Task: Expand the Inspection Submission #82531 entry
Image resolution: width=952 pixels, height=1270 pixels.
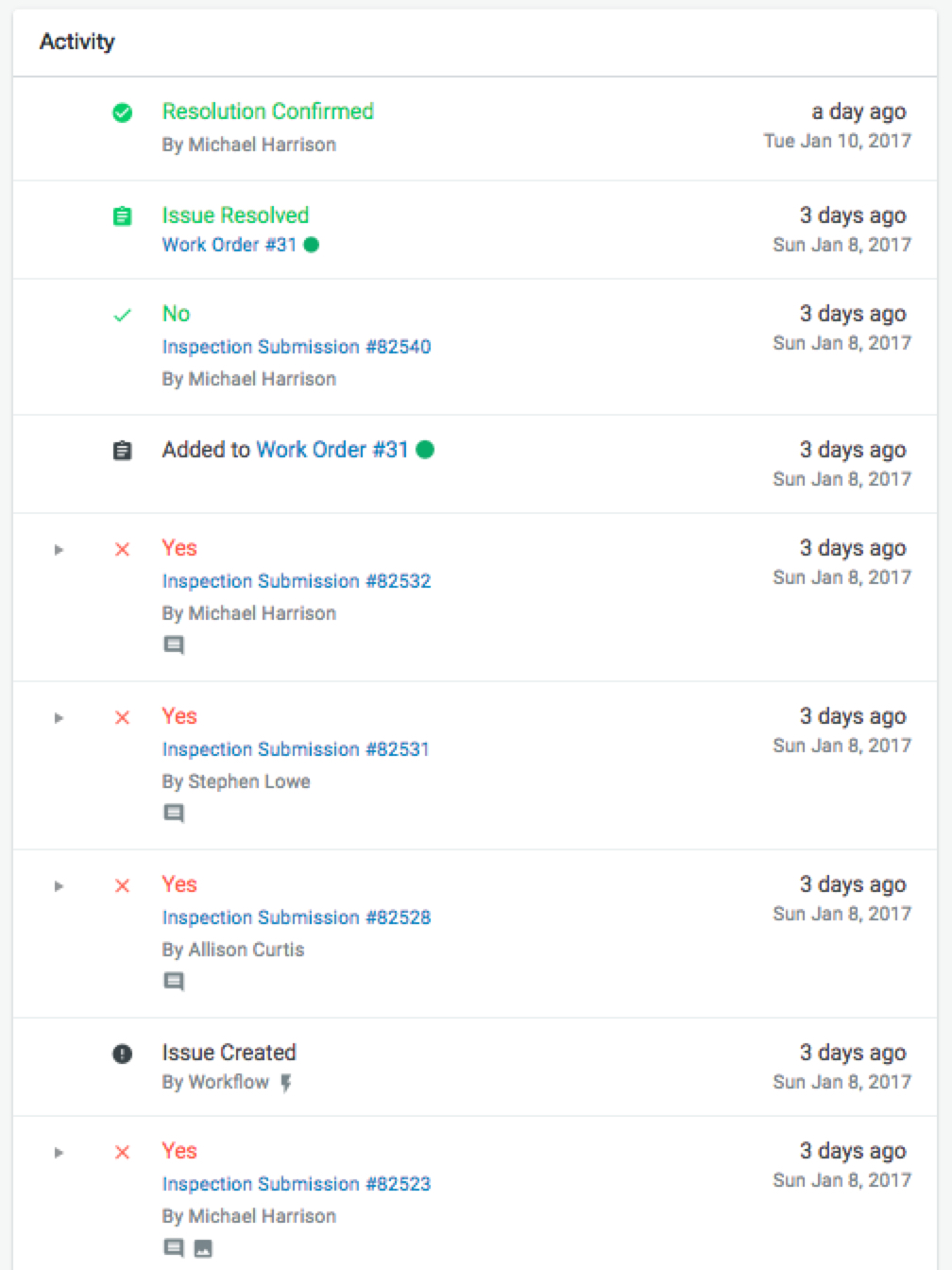Action: [59, 718]
